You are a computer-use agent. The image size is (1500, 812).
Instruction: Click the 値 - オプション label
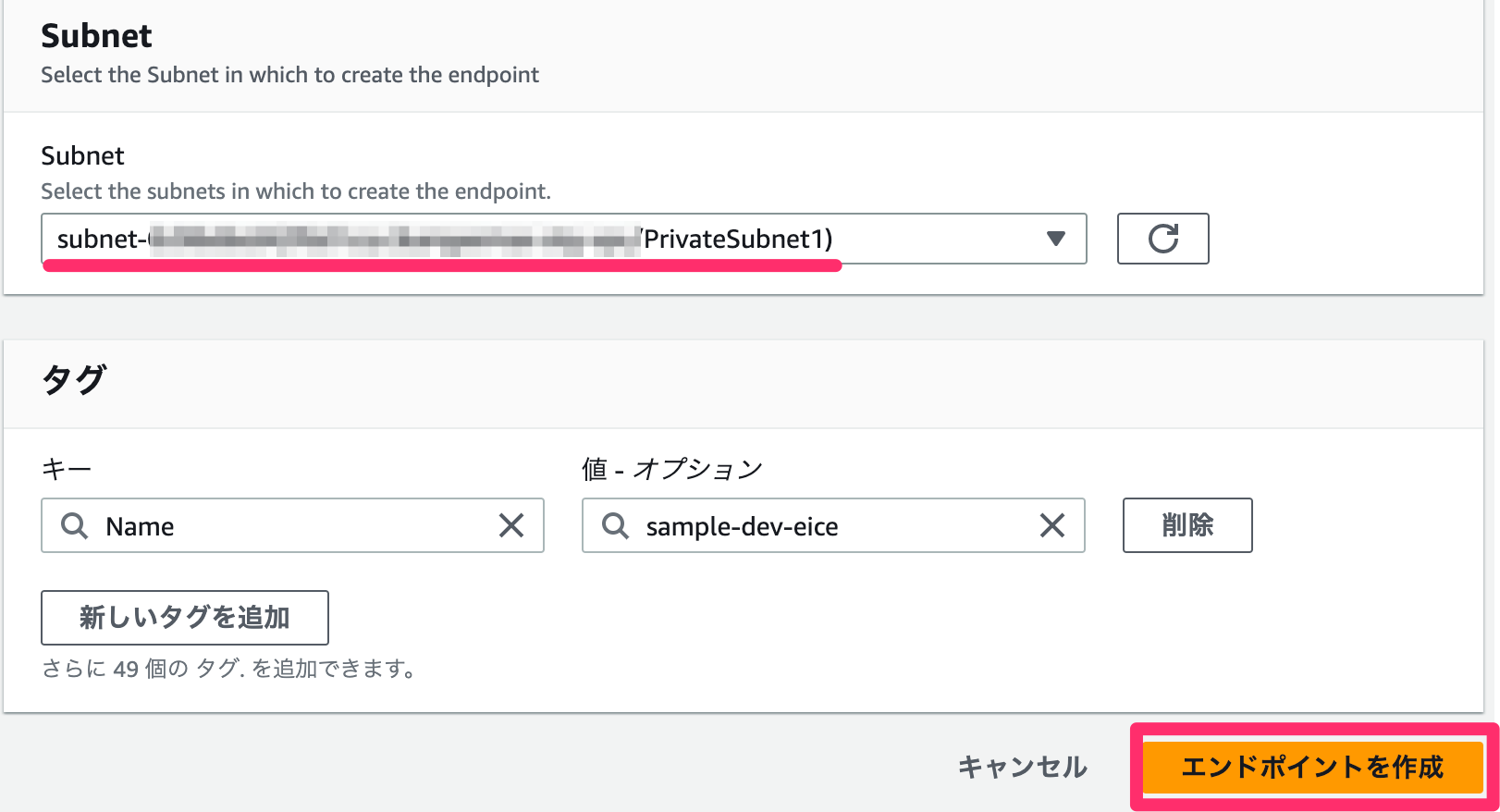point(672,469)
